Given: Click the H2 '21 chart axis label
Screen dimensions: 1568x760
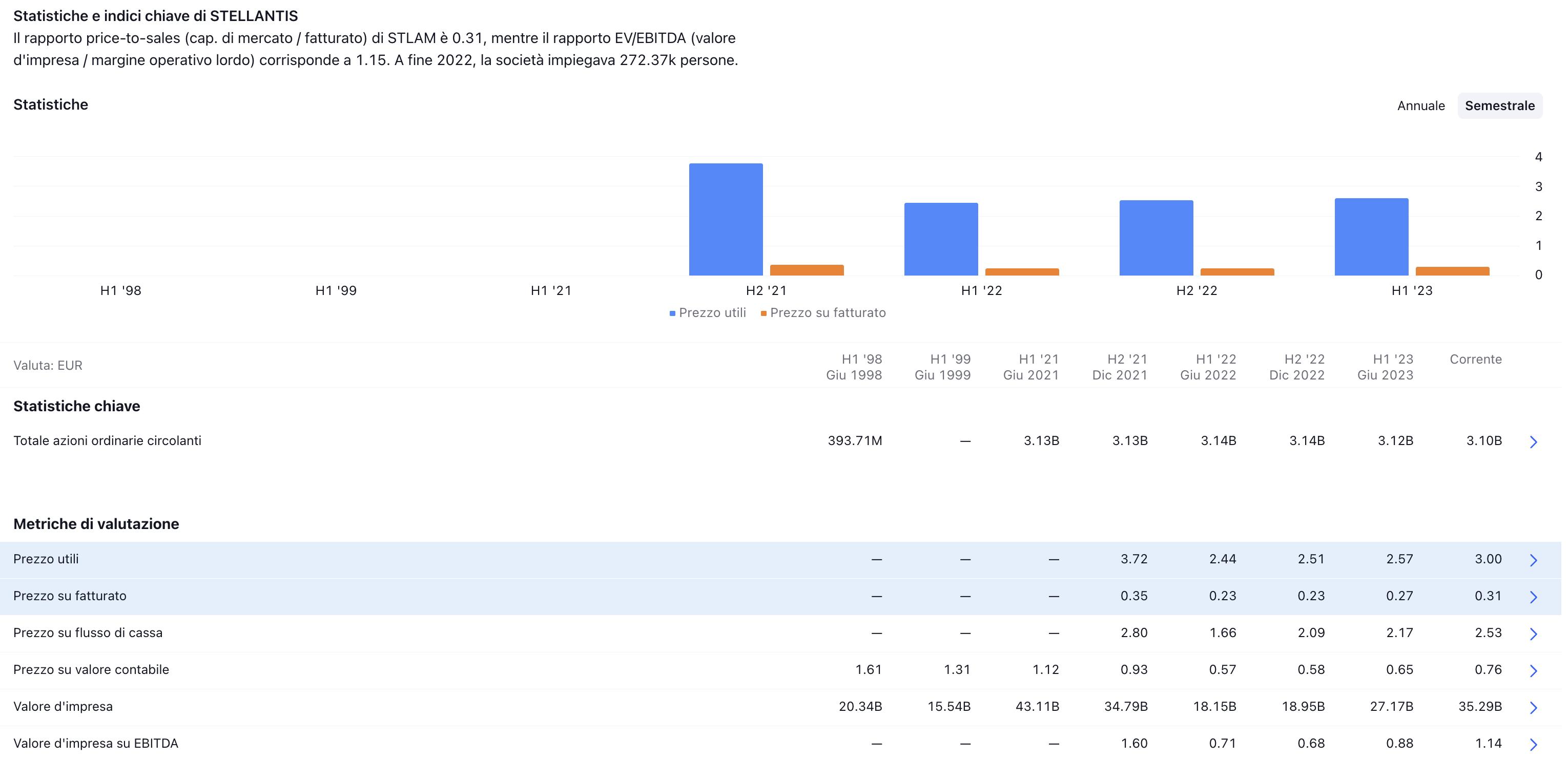Looking at the screenshot, I should coord(767,290).
